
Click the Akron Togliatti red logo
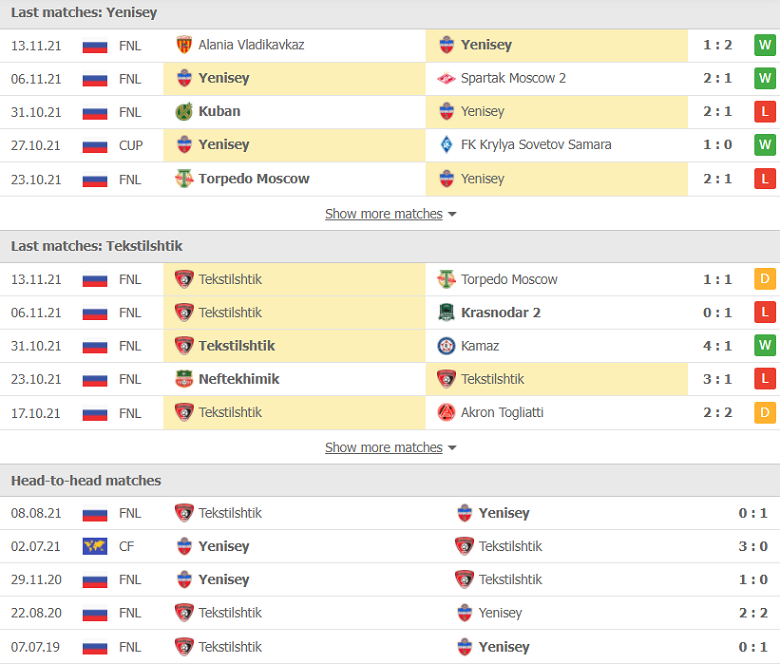tap(446, 412)
